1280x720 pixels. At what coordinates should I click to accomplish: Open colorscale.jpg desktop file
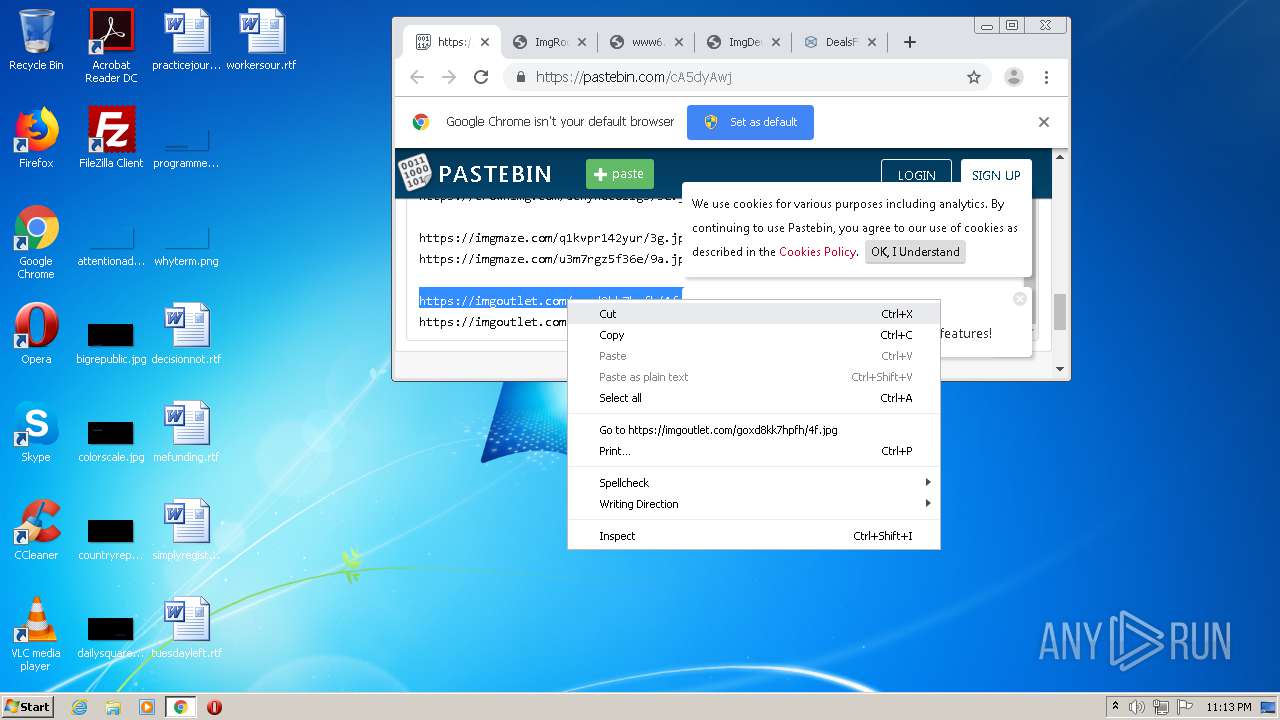click(x=111, y=439)
